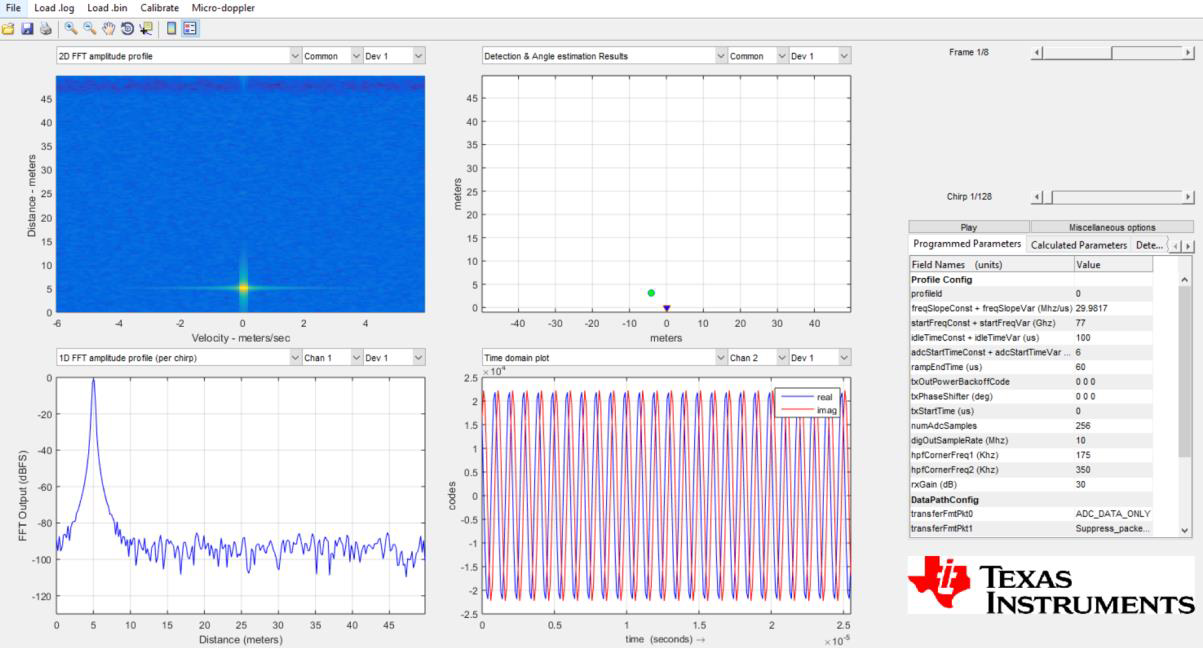
Task: Click the ADC_DATA_ONLY value cell
Action: click(1113, 514)
